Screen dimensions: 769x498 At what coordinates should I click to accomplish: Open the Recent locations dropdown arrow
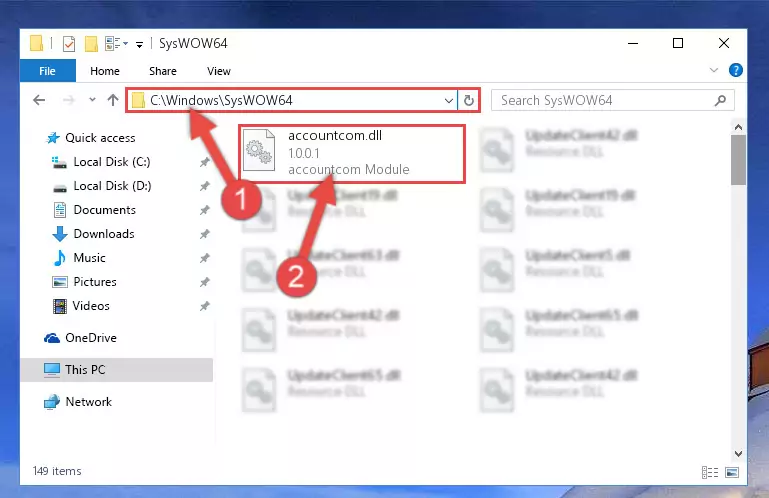[92, 100]
